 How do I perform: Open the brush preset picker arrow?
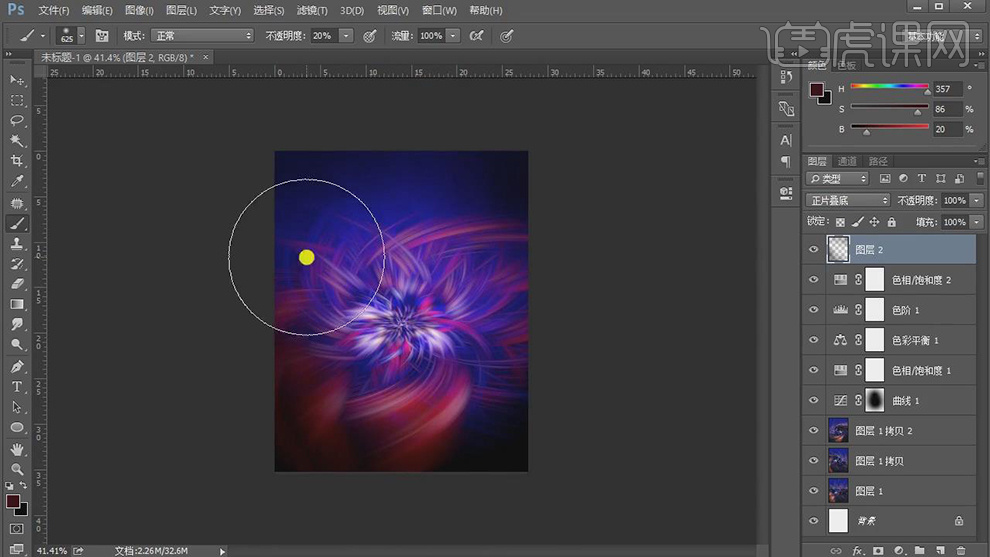click(x=83, y=35)
